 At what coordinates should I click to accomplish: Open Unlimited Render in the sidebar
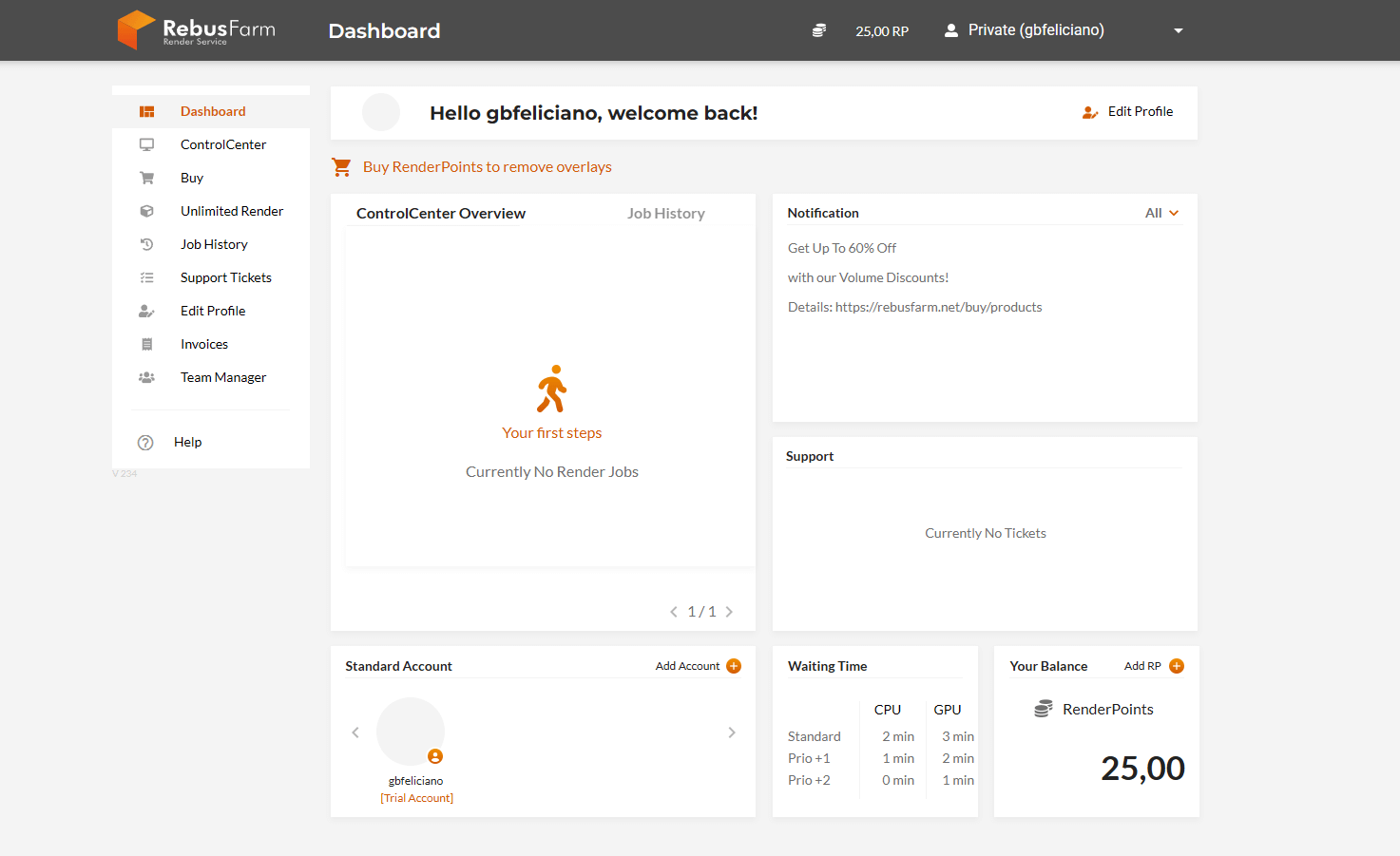tap(211, 211)
